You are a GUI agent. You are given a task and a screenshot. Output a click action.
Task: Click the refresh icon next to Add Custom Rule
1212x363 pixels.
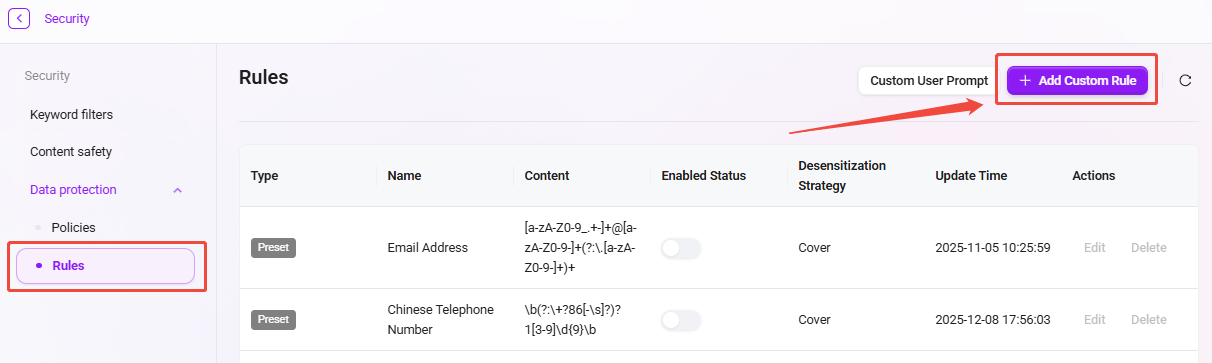[1185, 81]
